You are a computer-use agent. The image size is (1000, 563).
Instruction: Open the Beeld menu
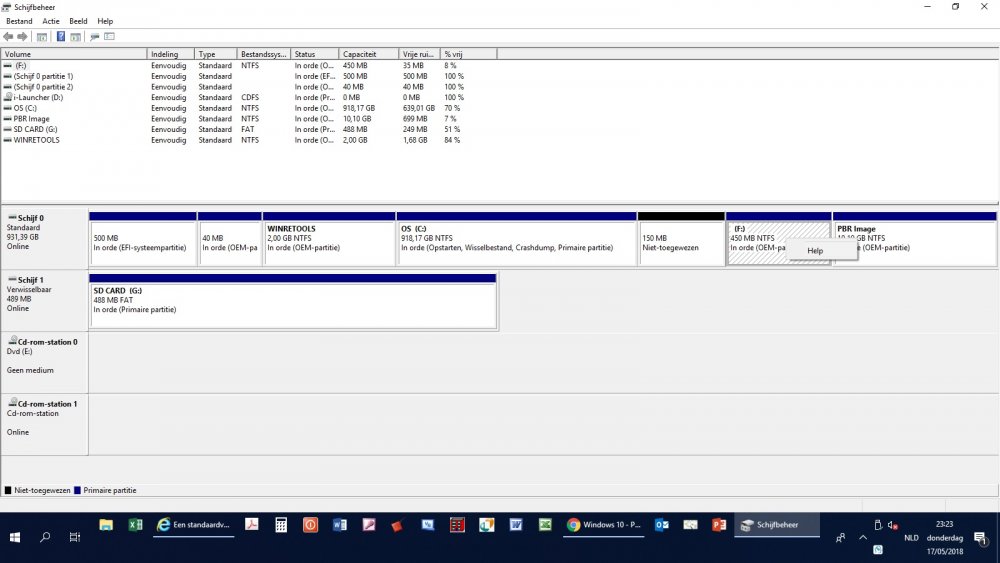coord(78,21)
